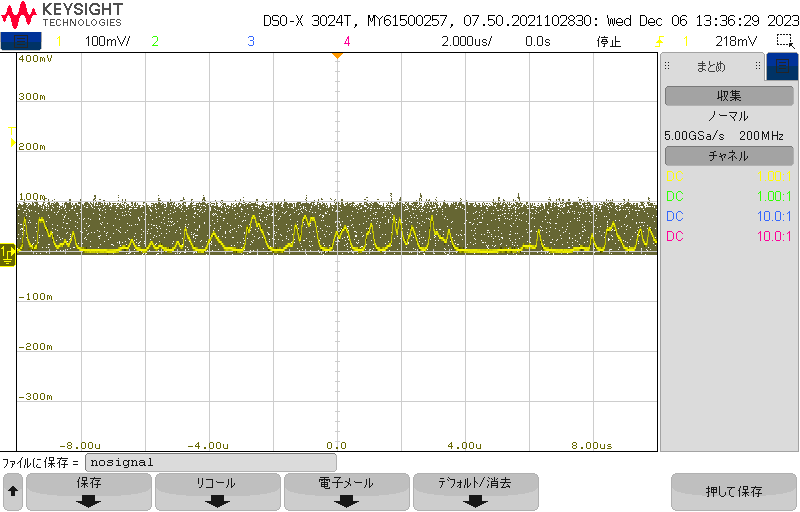Open the リコール softkey menu

(218, 492)
